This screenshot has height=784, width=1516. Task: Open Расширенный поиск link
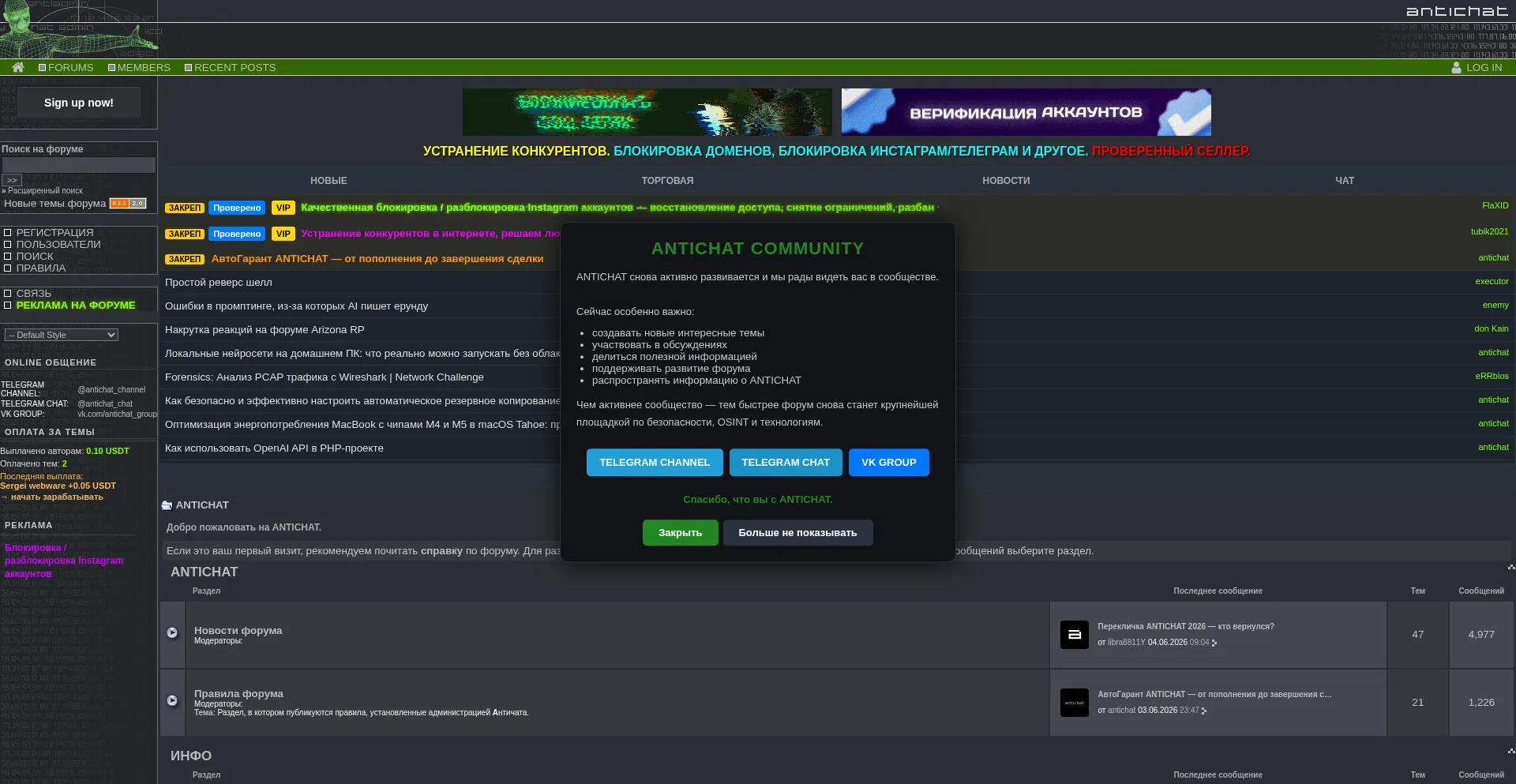pyautogui.click(x=45, y=190)
